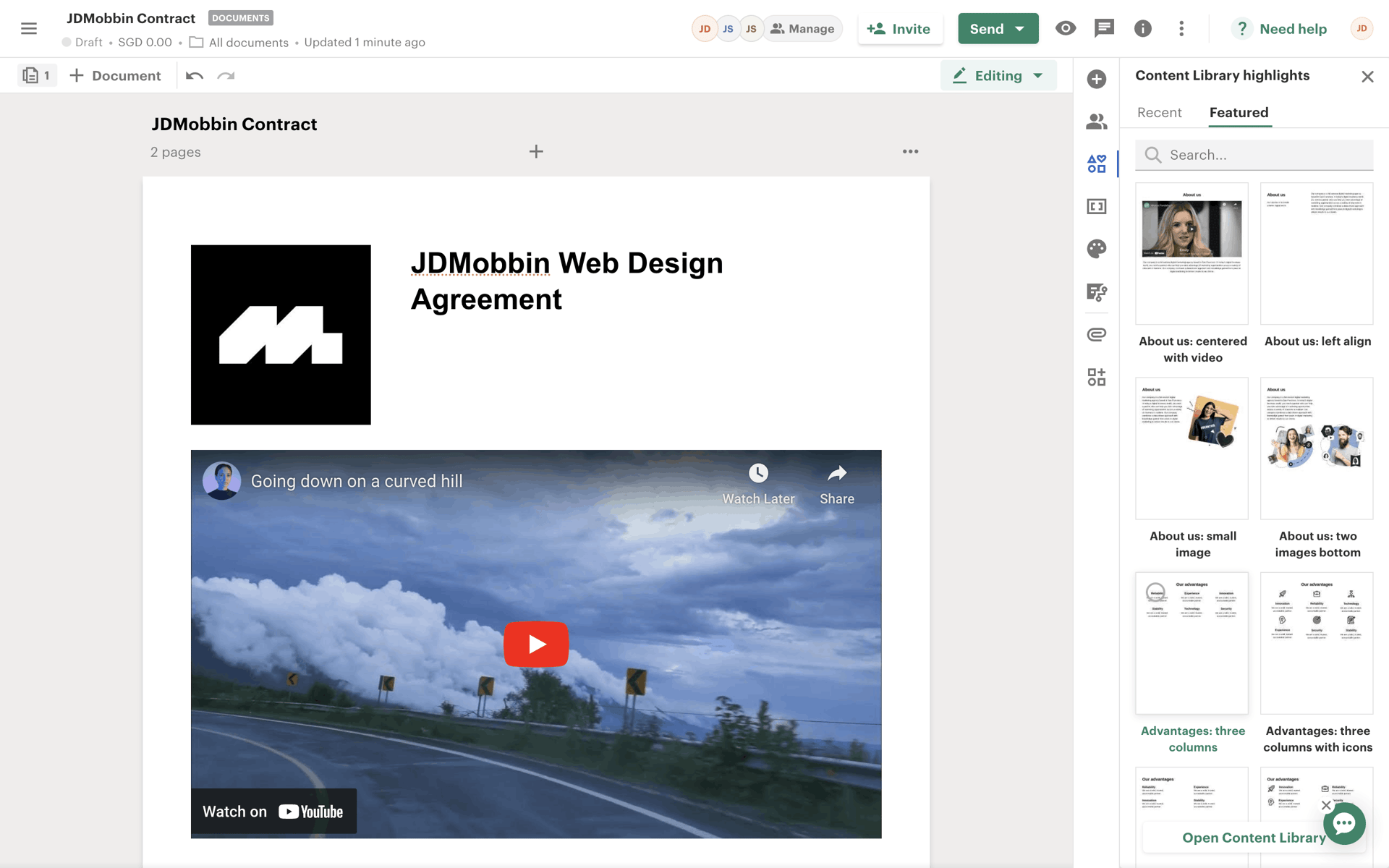This screenshot has height=868, width=1389.
Task: Click the DOCUMENTS badge
Action: [x=240, y=18]
